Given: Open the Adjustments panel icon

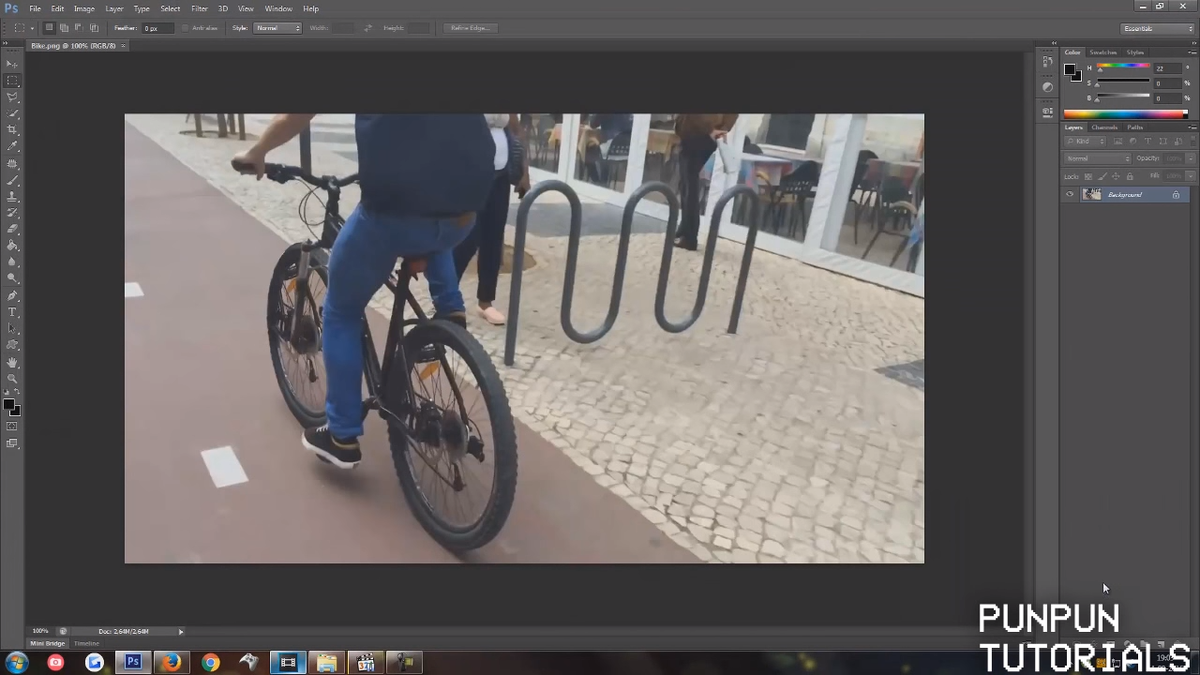Looking at the screenshot, I should (1047, 87).
